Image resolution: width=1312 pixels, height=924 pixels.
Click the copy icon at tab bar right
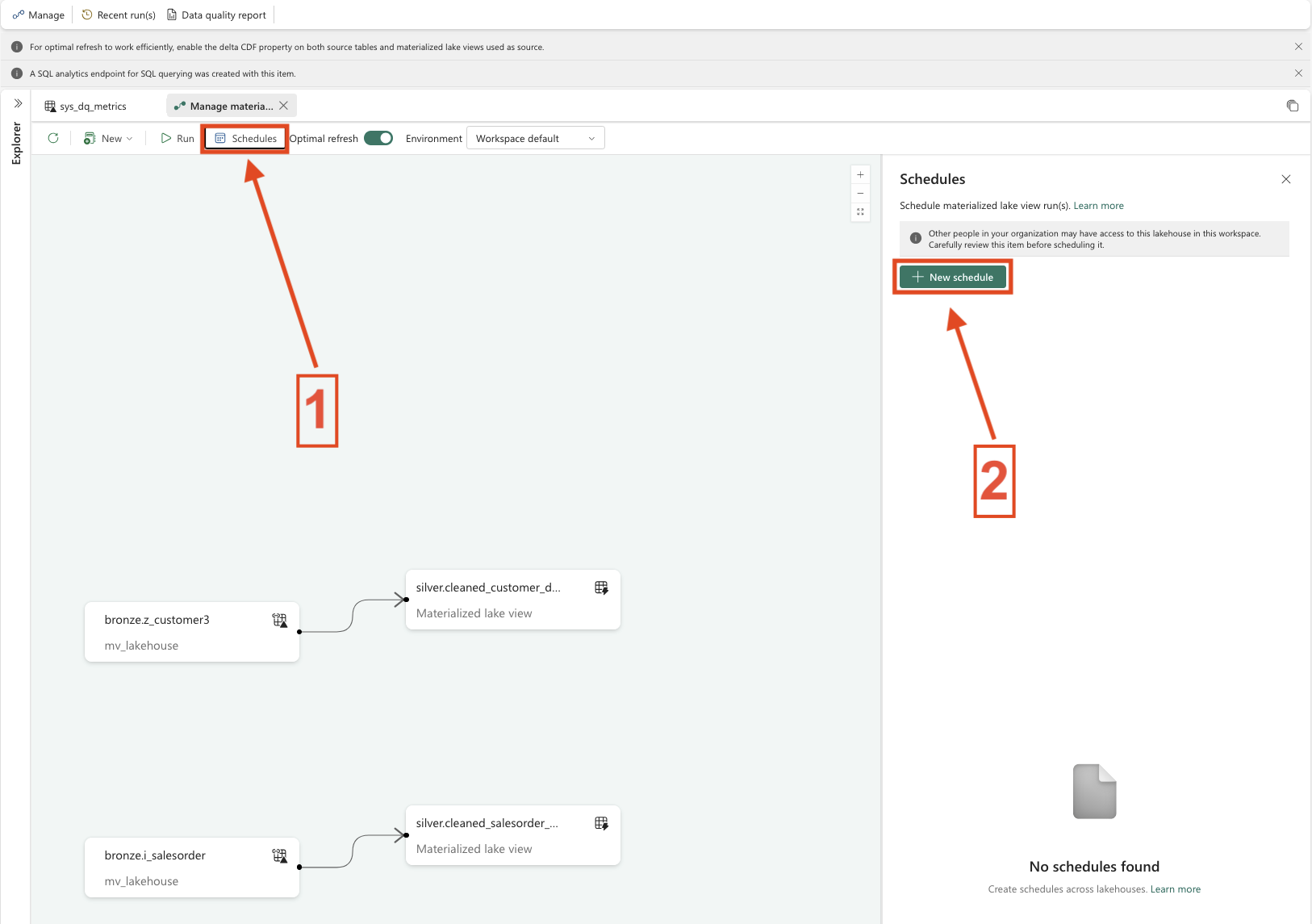click(1292, 106)
